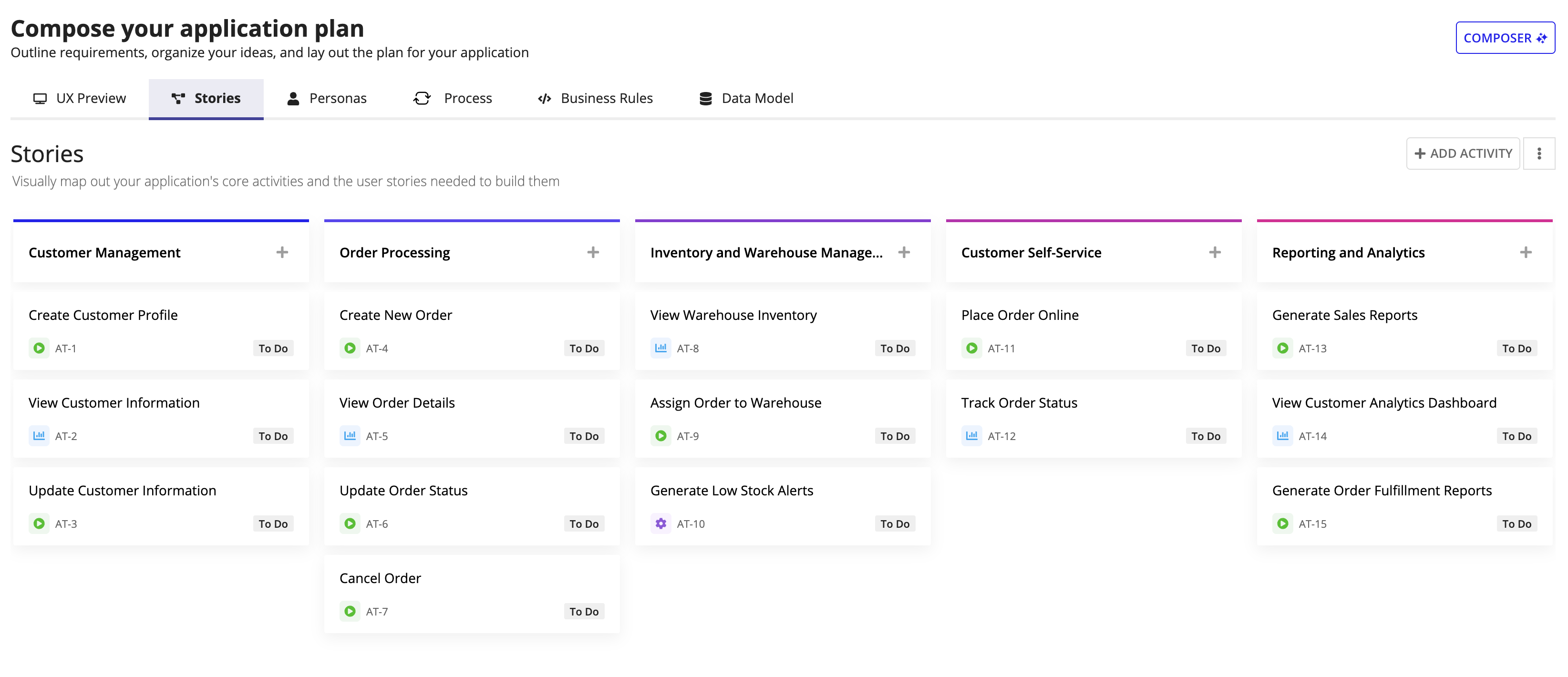The height and width of the screenshot is (677, 1568).
Task: Click plus icon on Reporting and Analytics column
Action: pos(1526,252)
